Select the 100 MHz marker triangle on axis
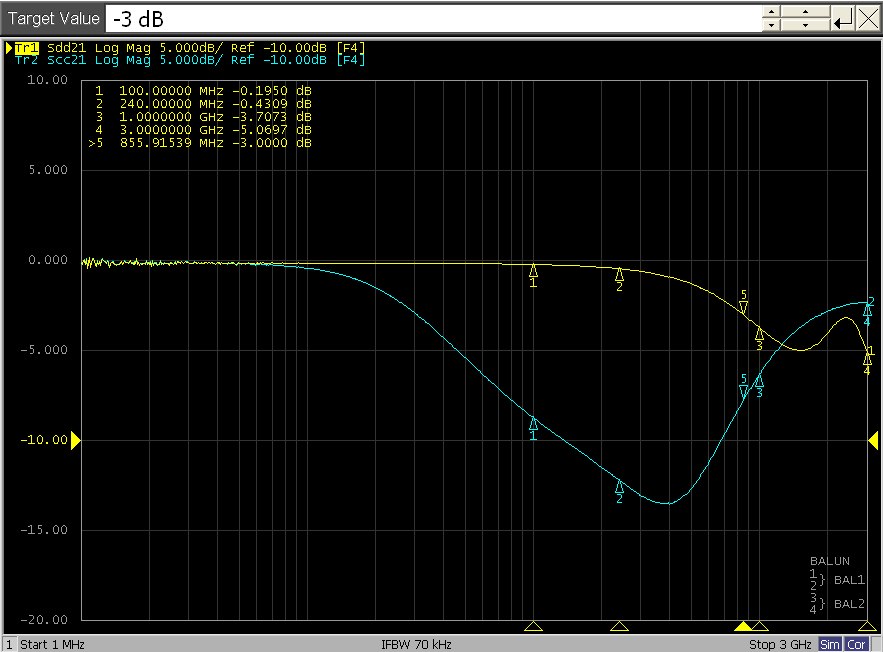 pos(533,627)
